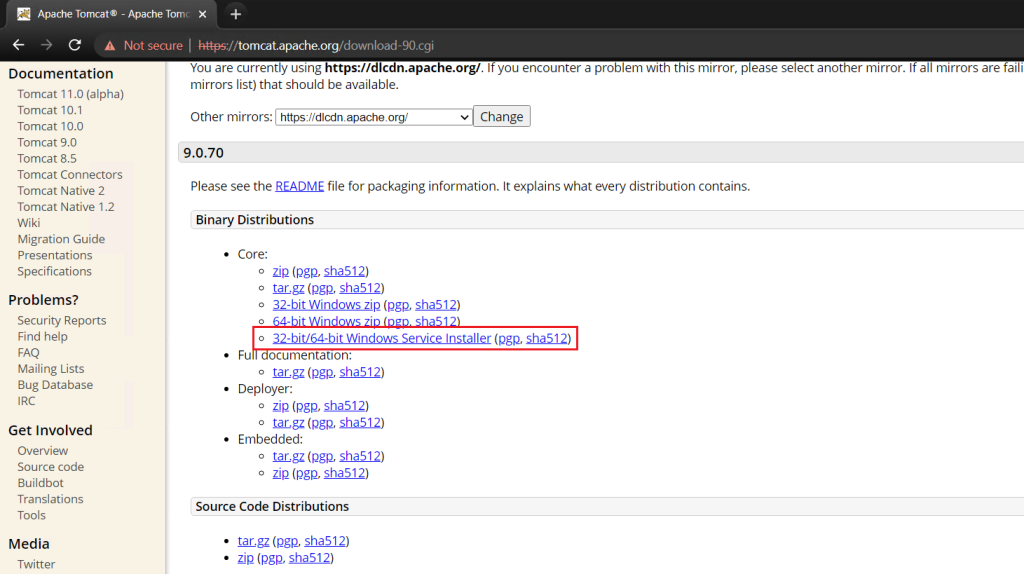Image resolution: width=1024 pixels, height=574 pixels.
Task: Open Tomcat 11.0 (alpha) documentation
Action: point(71,94)
